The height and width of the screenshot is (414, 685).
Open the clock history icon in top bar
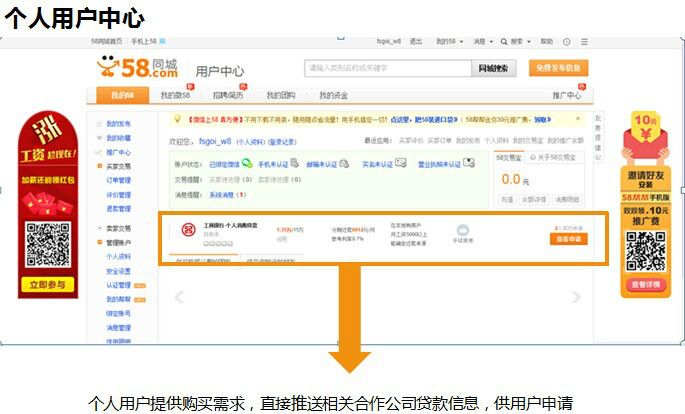tap(567, 42)
